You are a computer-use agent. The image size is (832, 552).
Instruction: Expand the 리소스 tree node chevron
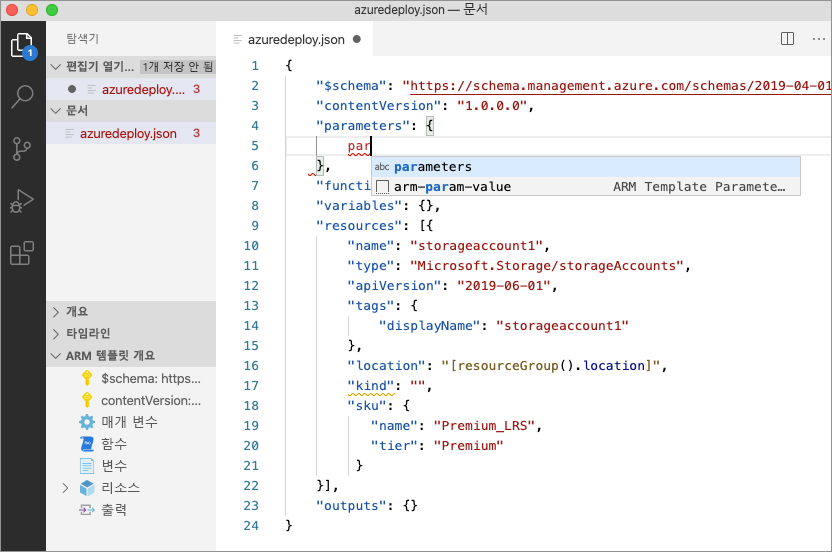65,488
